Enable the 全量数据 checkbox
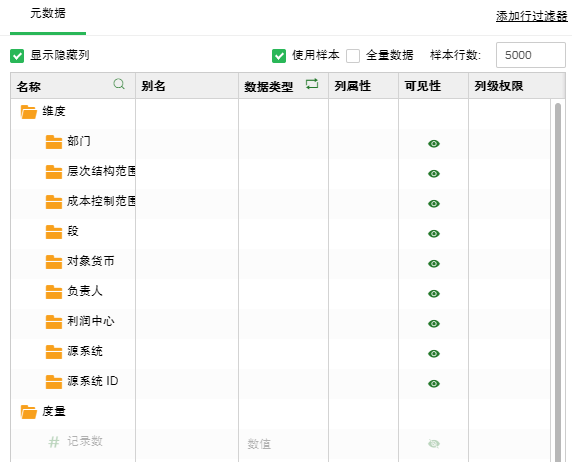The image size is (572, 462). click(353, 56)
